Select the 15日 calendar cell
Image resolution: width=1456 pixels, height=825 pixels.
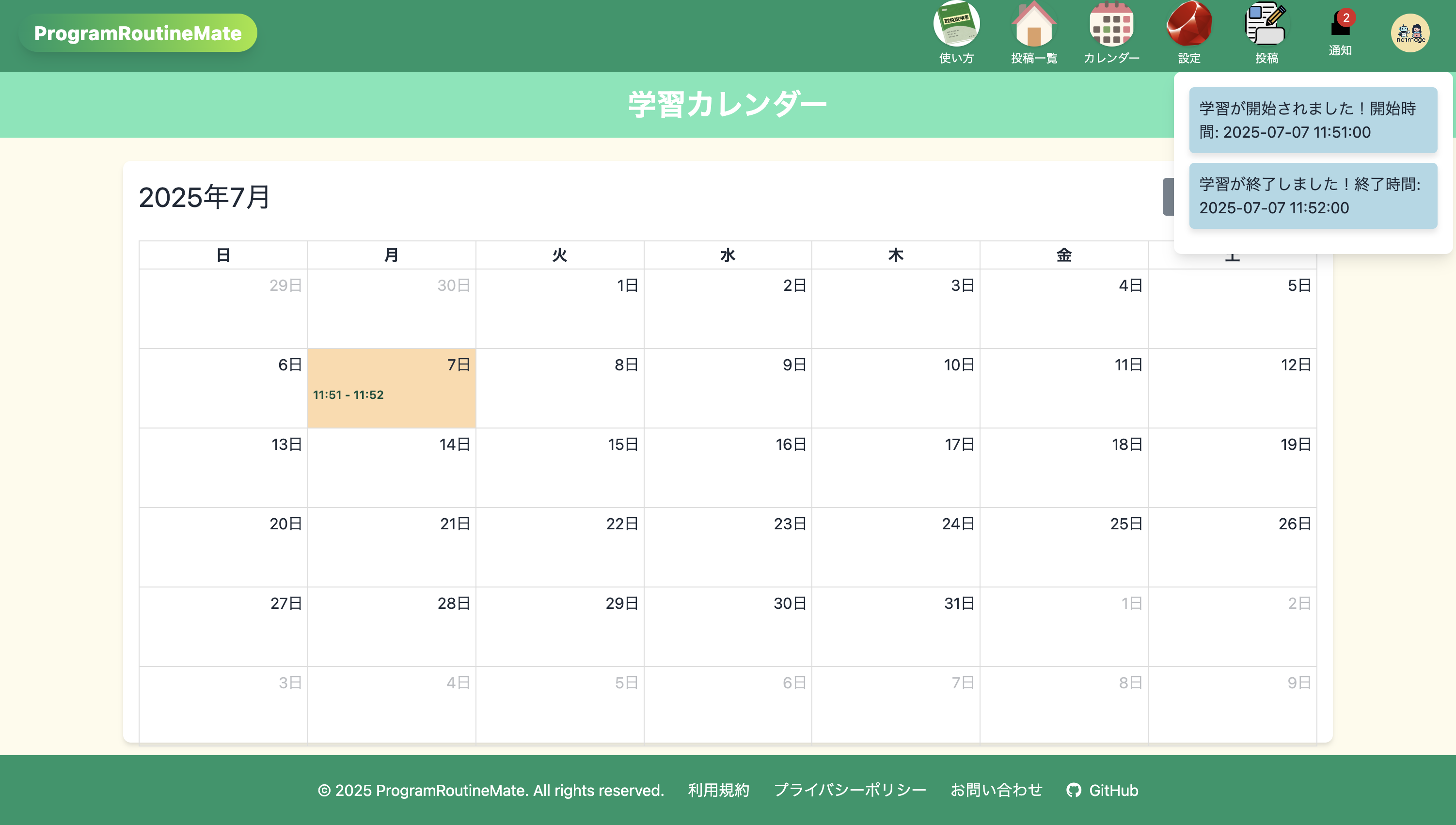click(560, 467)
